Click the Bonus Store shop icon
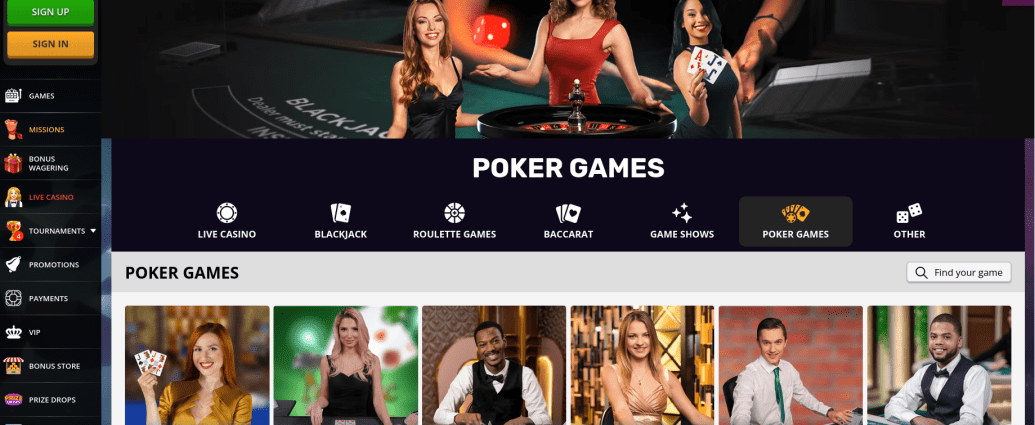Screen dimensions: 1035x425 [x=13, y=366]
